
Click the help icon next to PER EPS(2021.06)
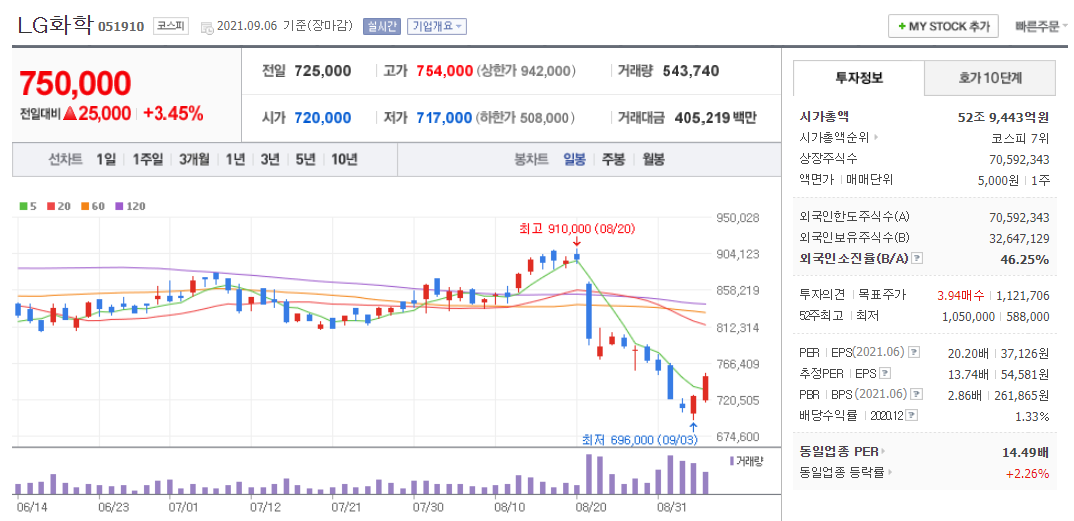click(x=914, y=353)
